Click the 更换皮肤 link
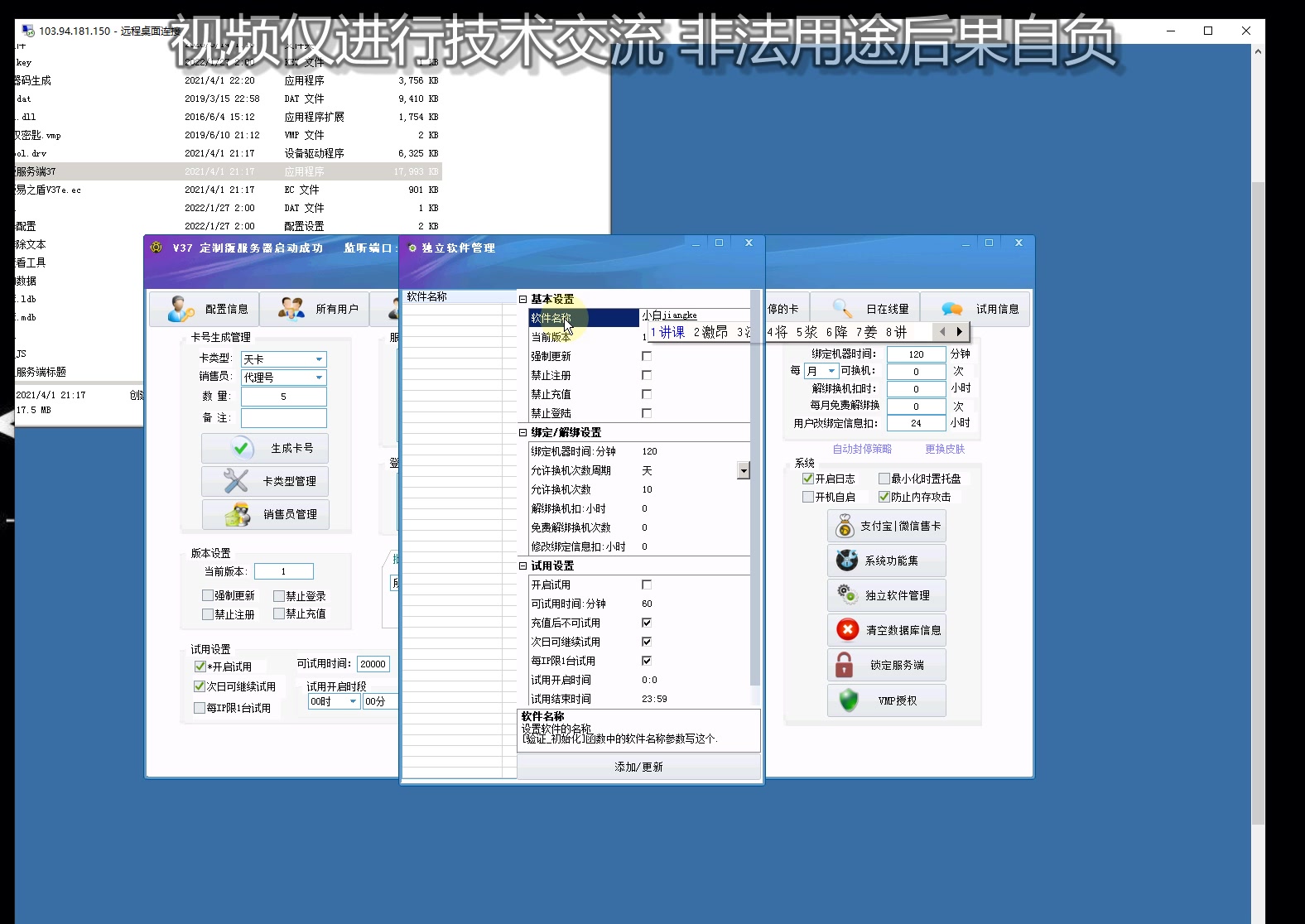Screen dimensions: 1305x924 point(945,449)
